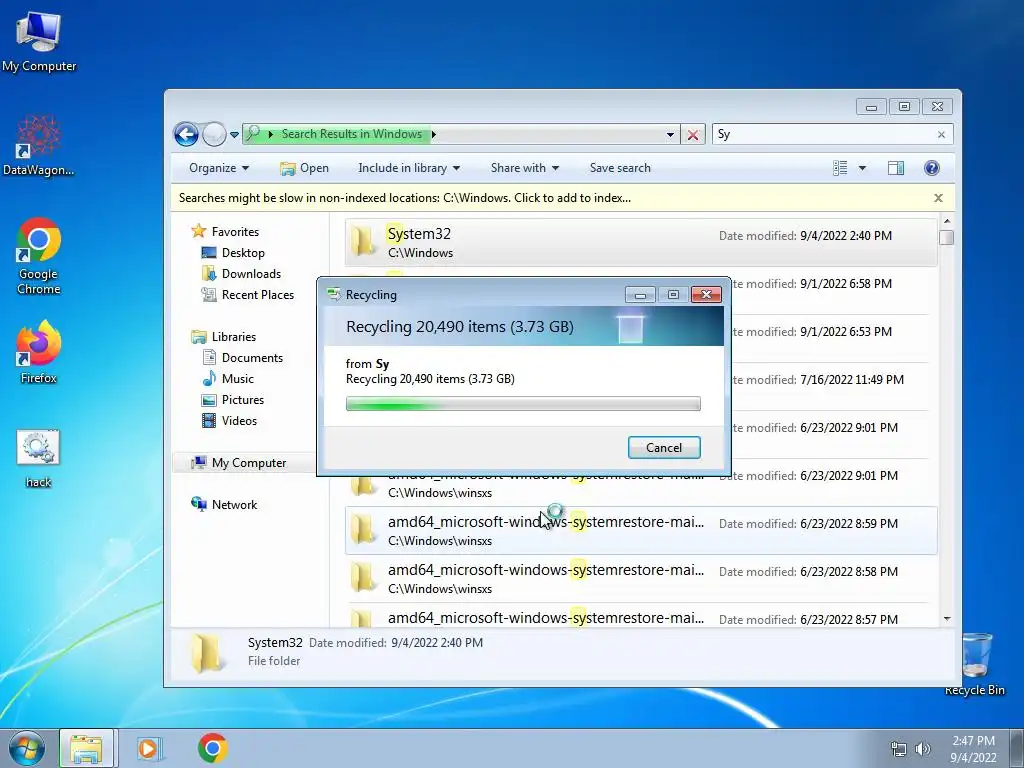Click the Videos filmstrip icon in sidebar
Viewport: 1024px width, 768px height.
[209, 421]
